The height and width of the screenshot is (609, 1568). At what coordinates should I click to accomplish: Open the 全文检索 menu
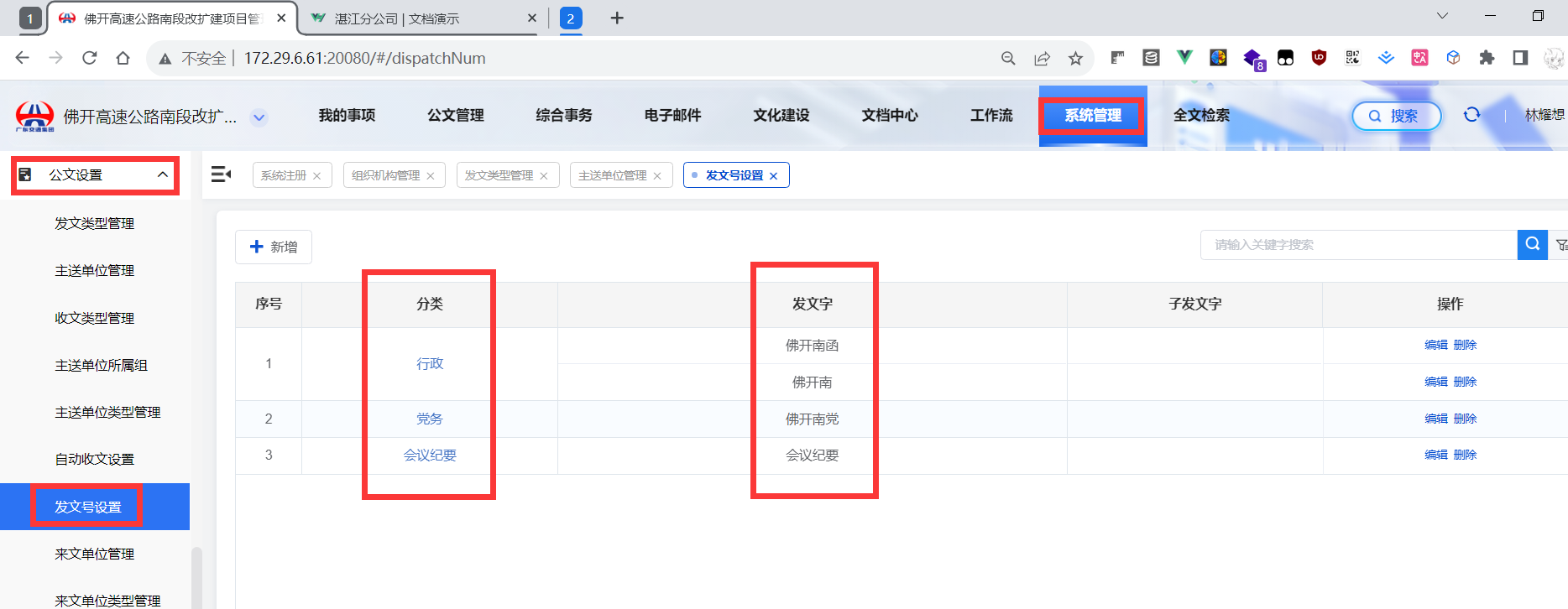1201,116
